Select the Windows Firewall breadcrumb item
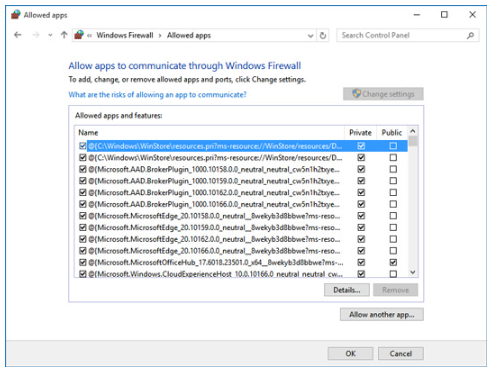This screenshot has height=374, width=493. 125,35
